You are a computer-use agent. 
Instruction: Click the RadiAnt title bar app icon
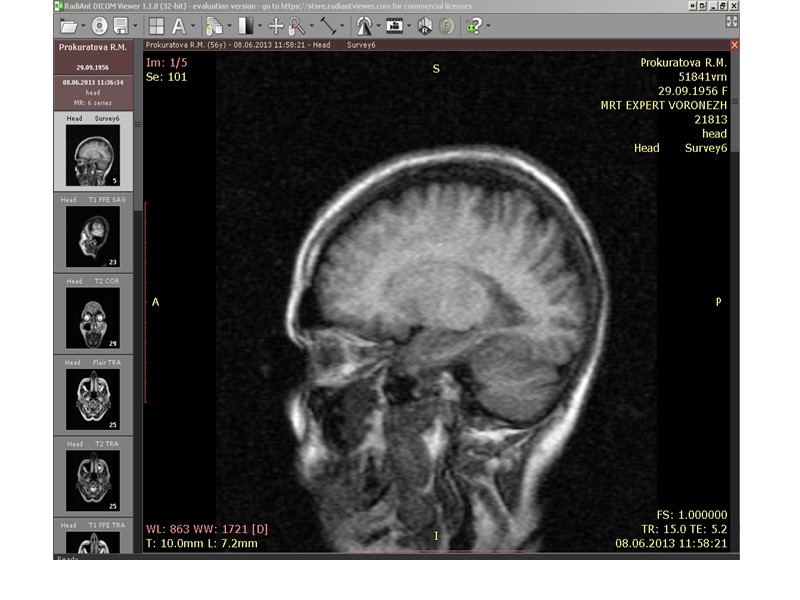58,6
